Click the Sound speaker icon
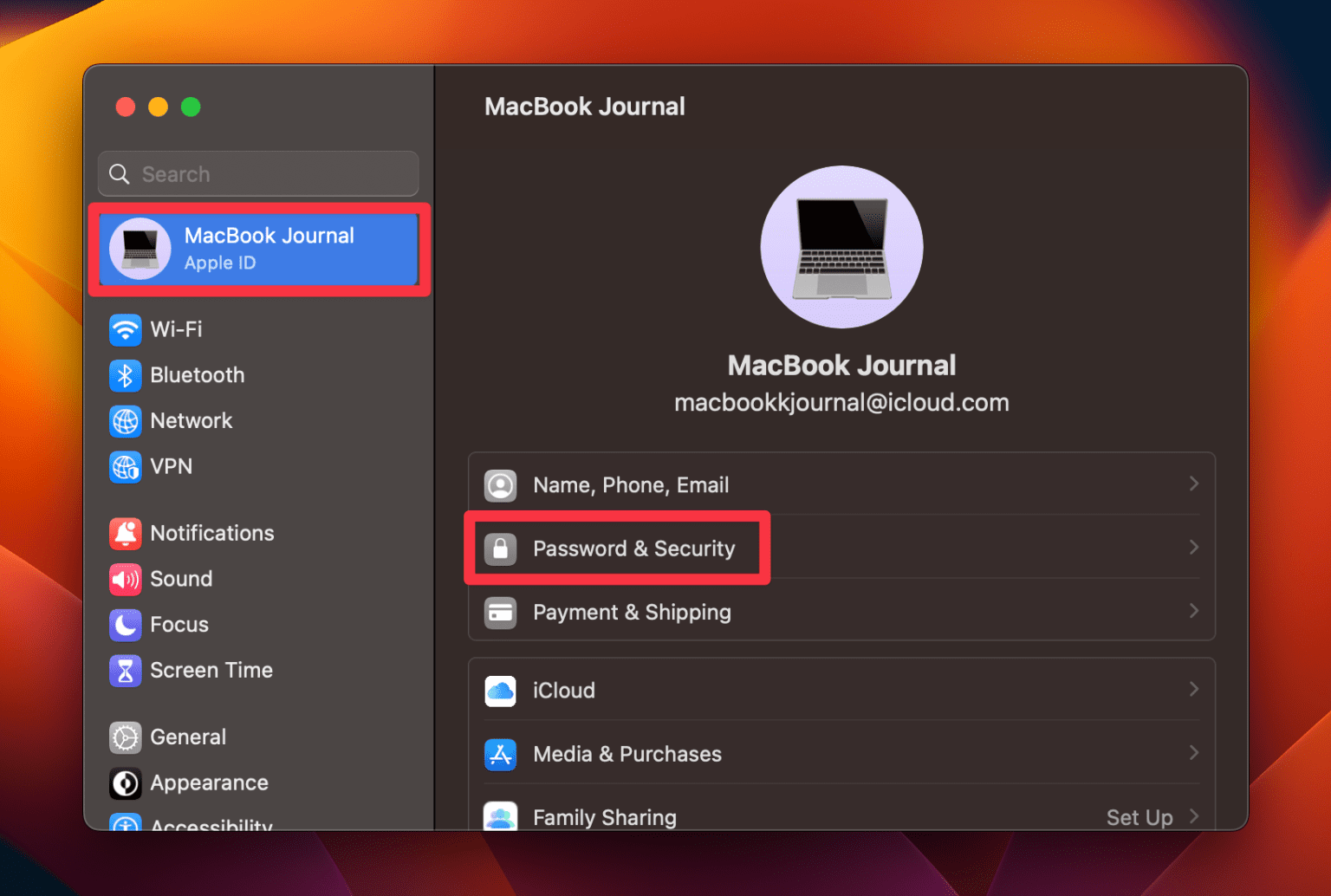The width and height of the screenshot is (1331, 896). coord(126,579)
